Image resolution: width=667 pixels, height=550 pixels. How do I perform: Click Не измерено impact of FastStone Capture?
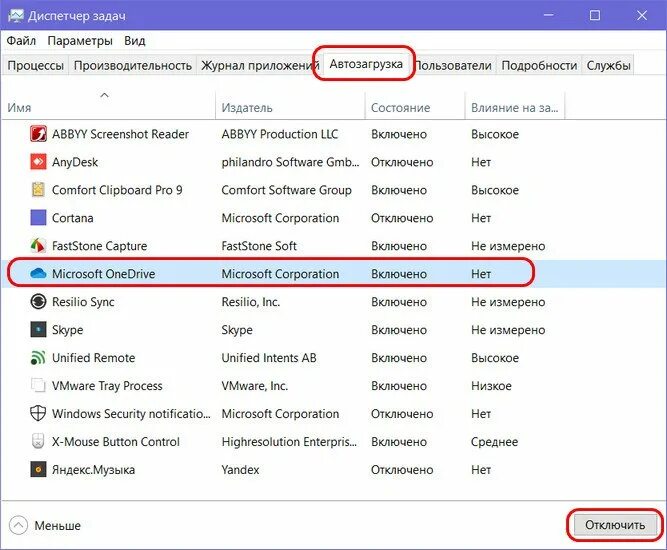pos(508,246)
